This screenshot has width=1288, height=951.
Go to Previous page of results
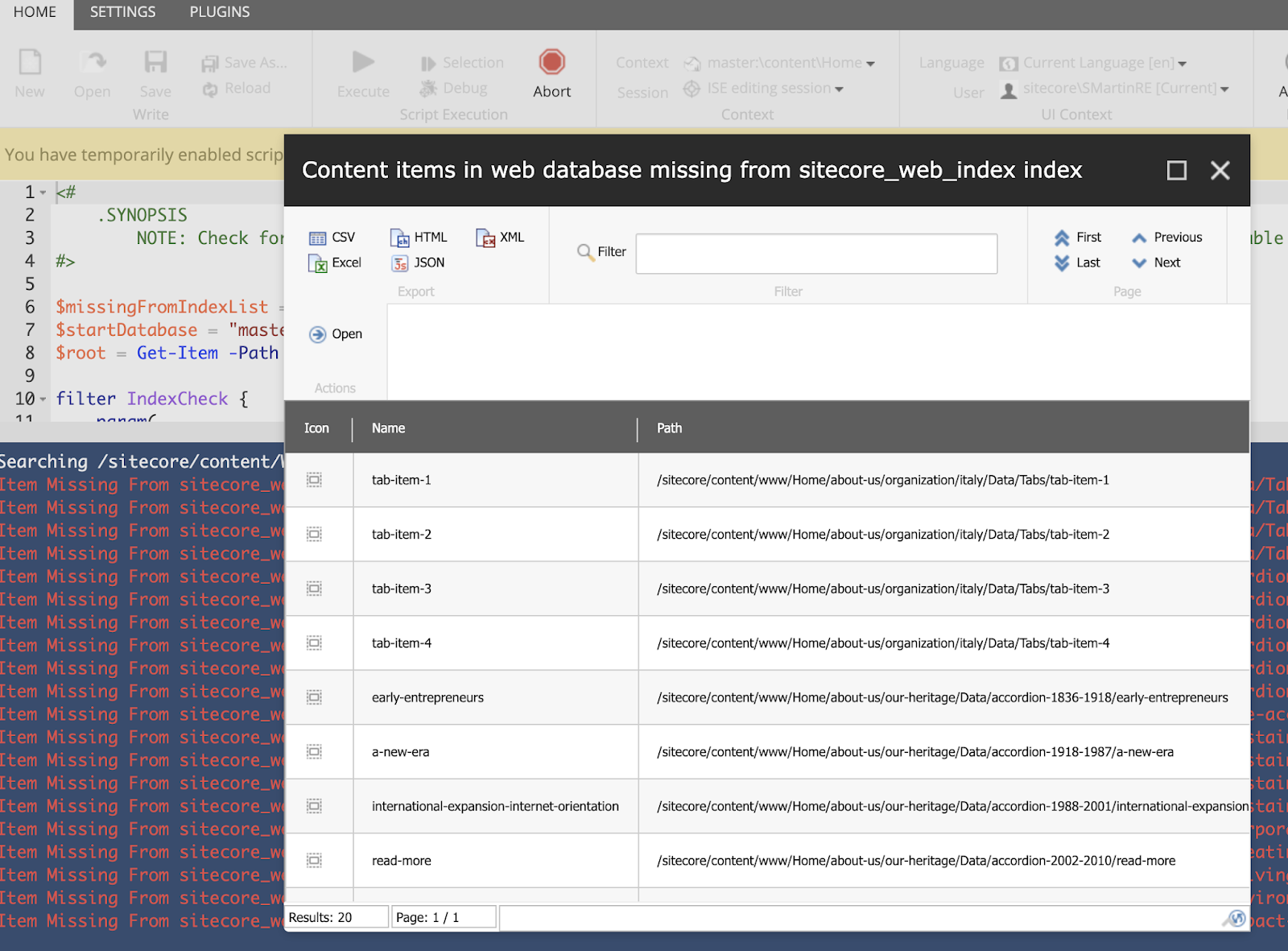1166,238
